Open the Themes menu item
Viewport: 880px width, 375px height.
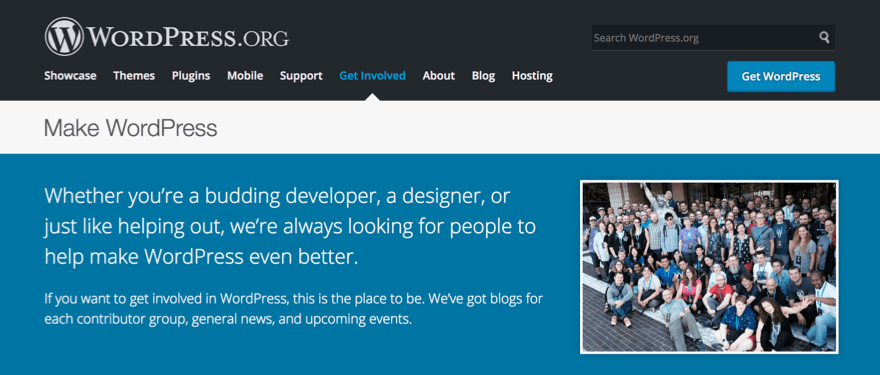134,76
